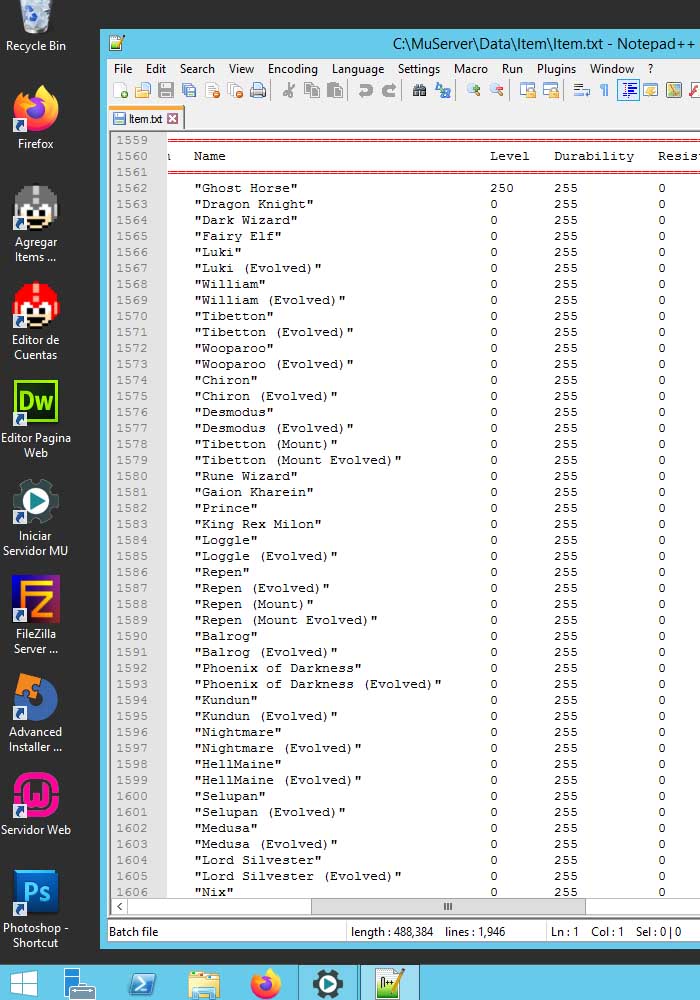Click the Copy toolbar icon

pos(312,91)
